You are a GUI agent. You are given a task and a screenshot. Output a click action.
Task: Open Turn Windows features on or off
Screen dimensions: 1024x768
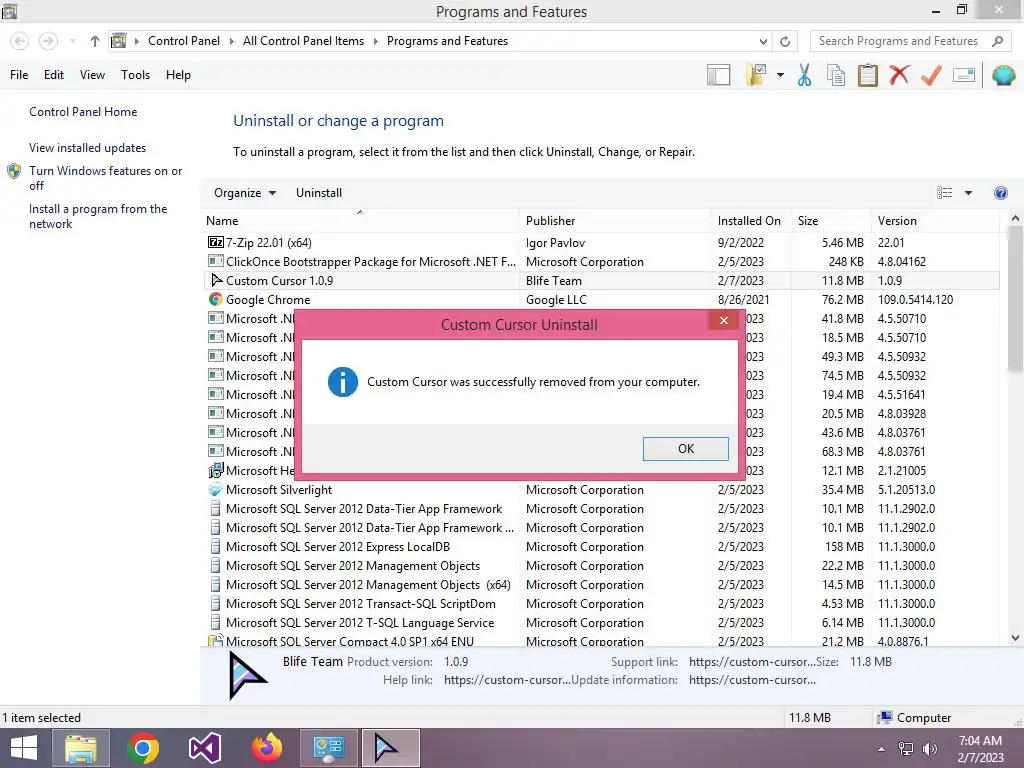(105, 178)
